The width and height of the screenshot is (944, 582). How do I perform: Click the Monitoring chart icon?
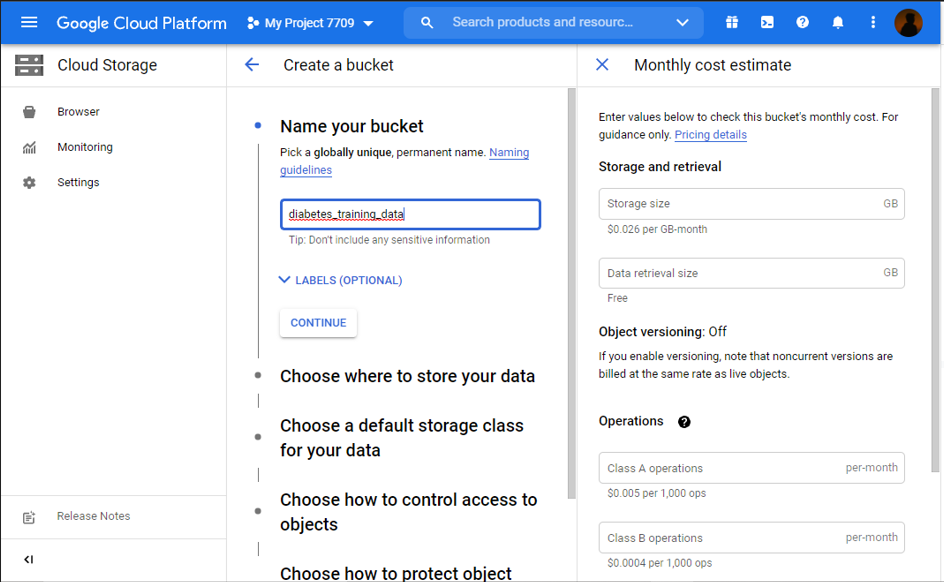[x=29, y=147]
